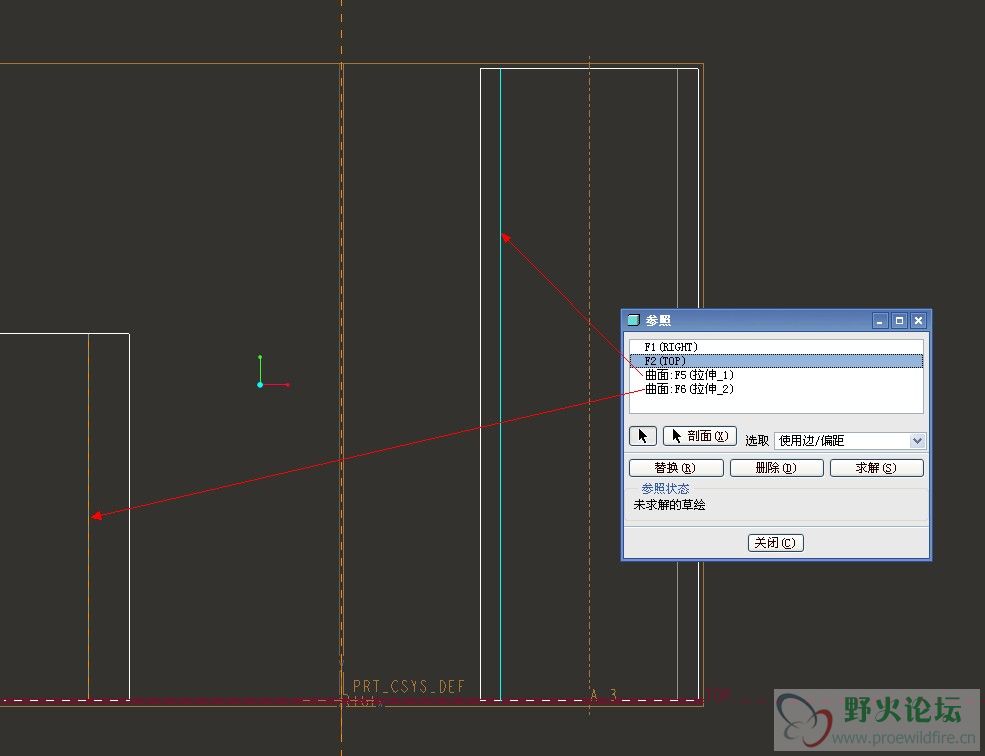This screenshot has height=756, width=985.
Task: Activate the arrow selection tool button
Action: coord(643,436)
